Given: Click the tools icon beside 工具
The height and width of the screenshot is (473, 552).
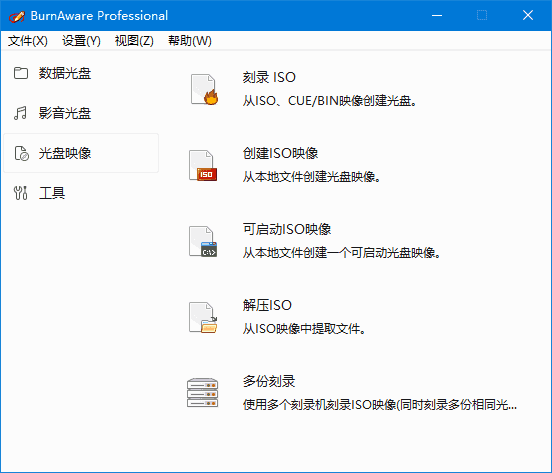Looking at the screenshot, I should click(20, 193).
